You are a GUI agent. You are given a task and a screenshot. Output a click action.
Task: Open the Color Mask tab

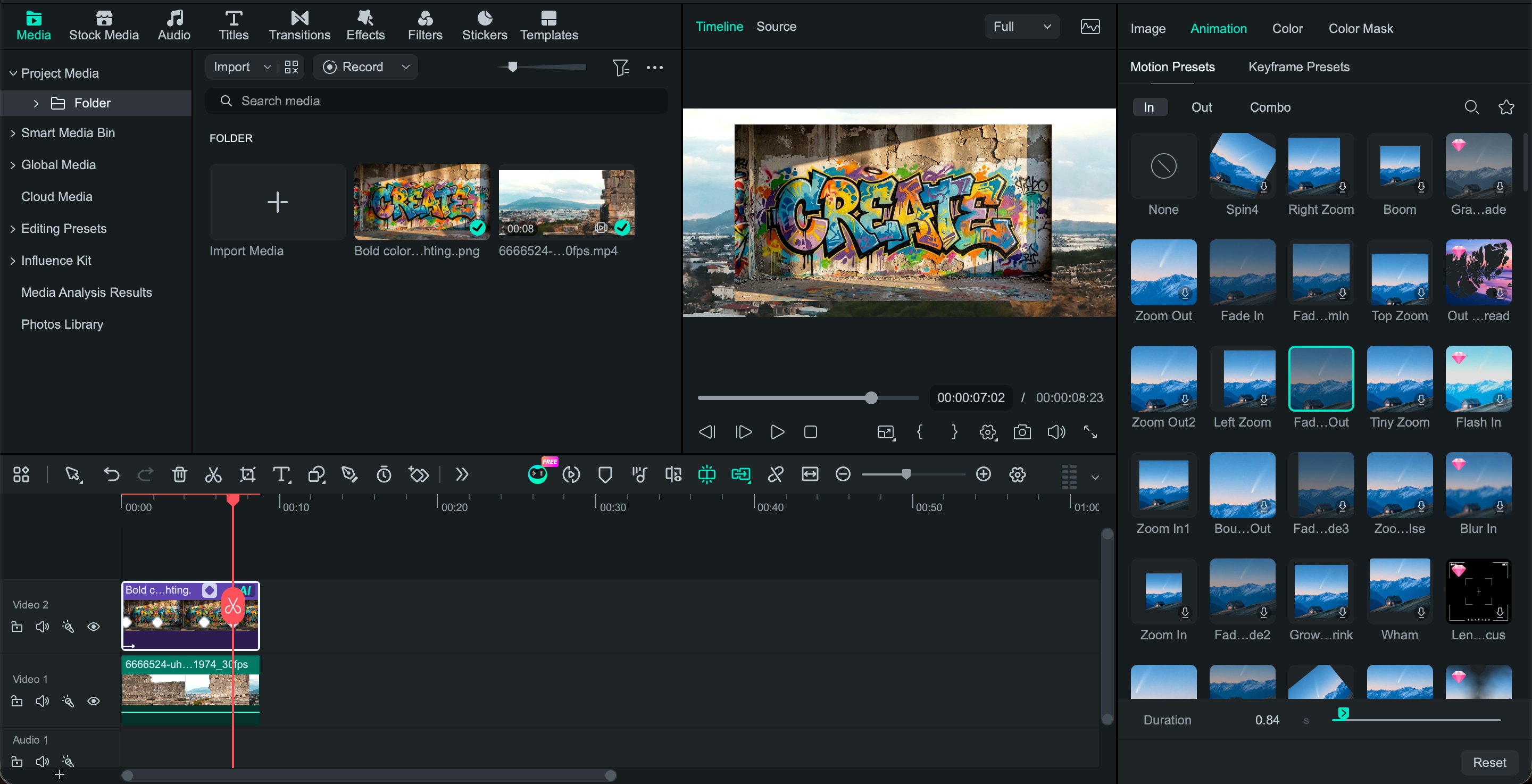coord(1361,29)
